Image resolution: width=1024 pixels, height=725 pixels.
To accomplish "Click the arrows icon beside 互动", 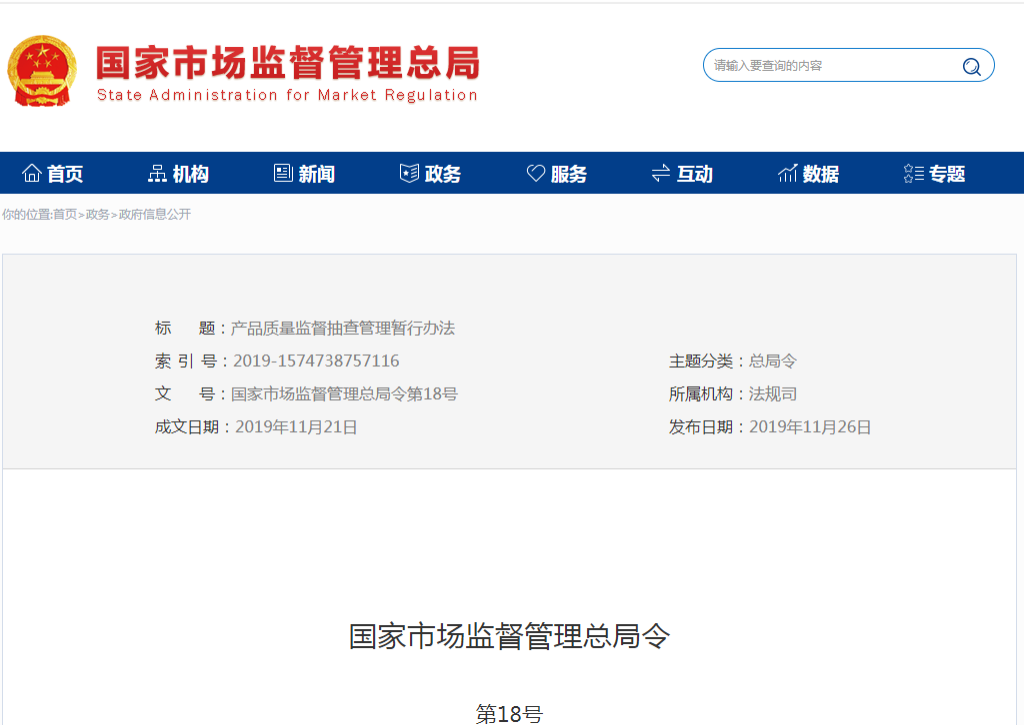I will 661,173.
